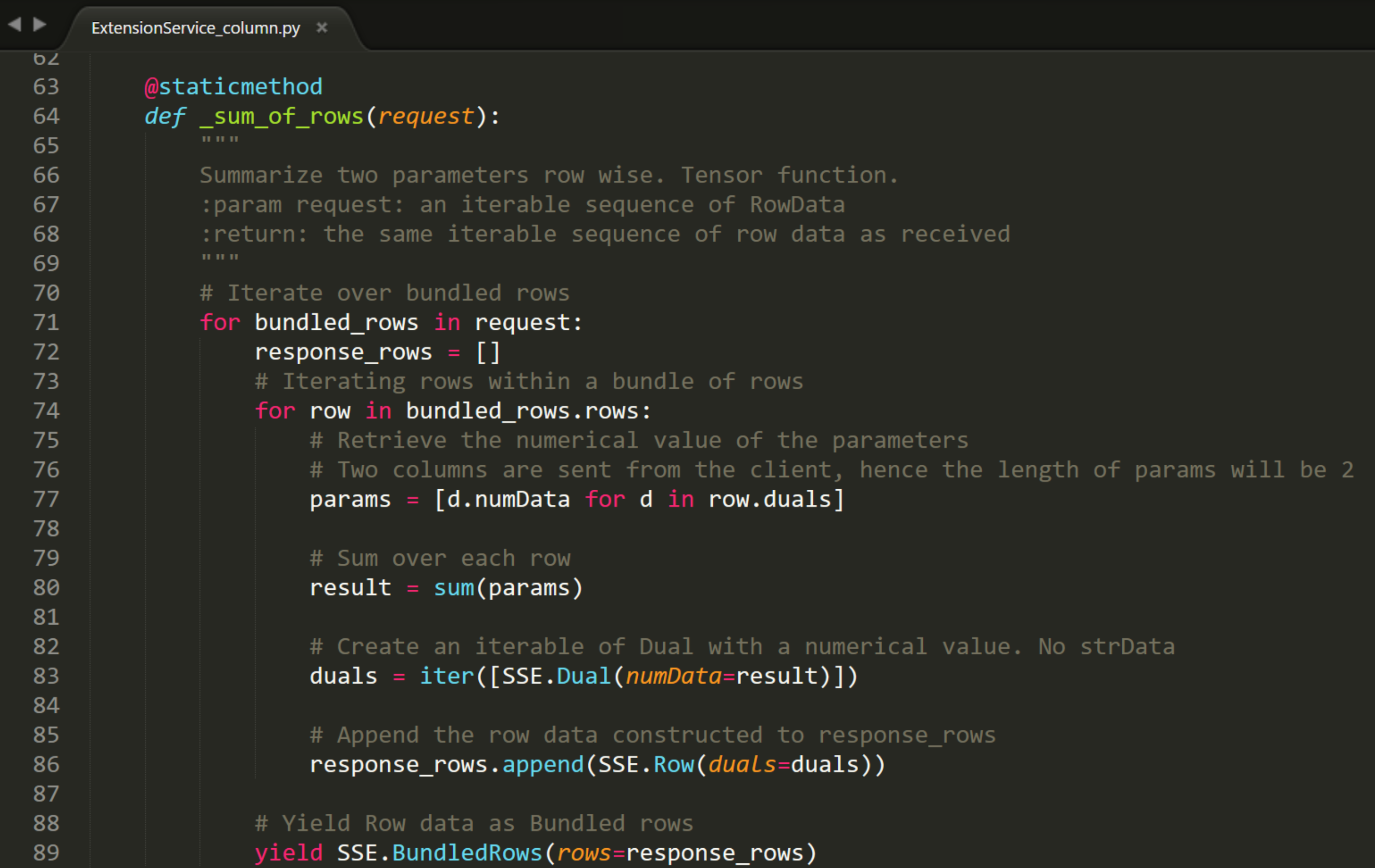Image resolution: width=1375 pixels, height=868 pixels.
Task: Click the ':param request:' docstring line
Action: (x=523, y=205)
